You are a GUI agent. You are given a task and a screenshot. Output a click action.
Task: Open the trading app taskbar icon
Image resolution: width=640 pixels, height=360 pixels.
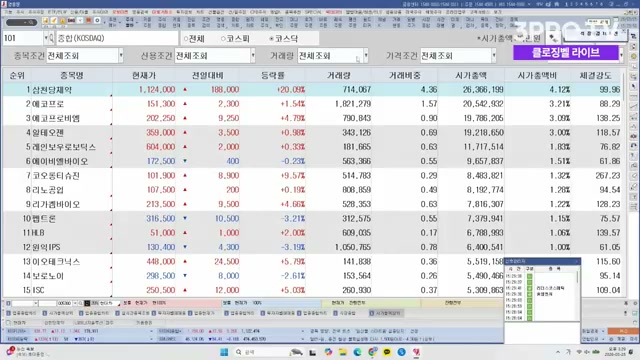point(416,352)
